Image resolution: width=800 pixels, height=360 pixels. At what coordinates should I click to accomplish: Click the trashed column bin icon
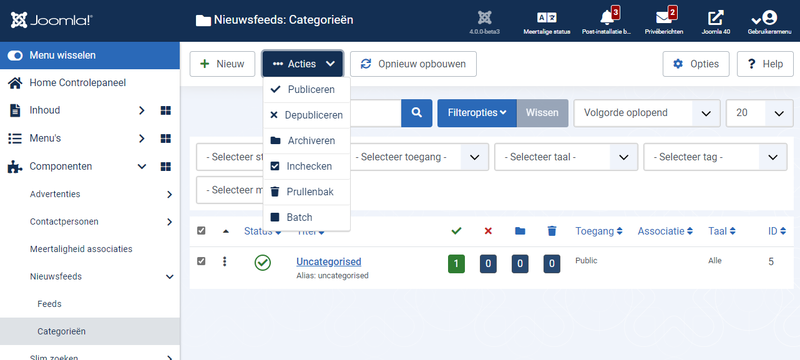click(552, 231)
